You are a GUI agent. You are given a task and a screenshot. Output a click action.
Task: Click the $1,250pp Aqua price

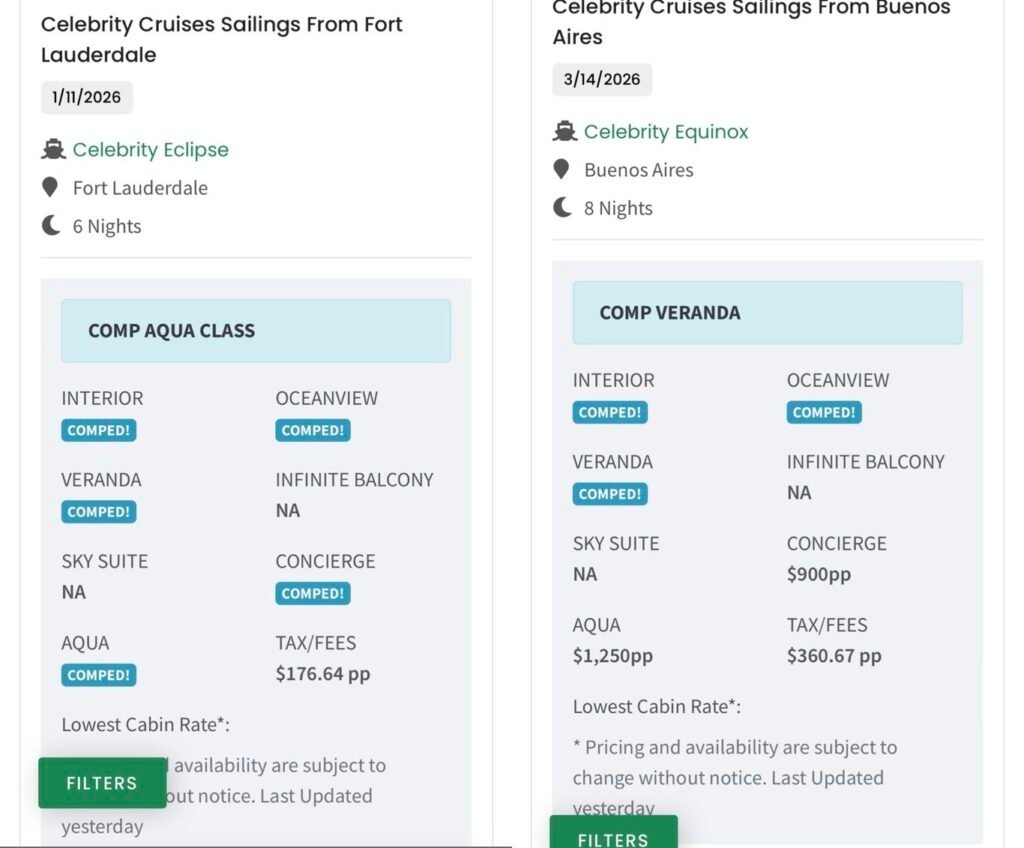coord(613,656)
